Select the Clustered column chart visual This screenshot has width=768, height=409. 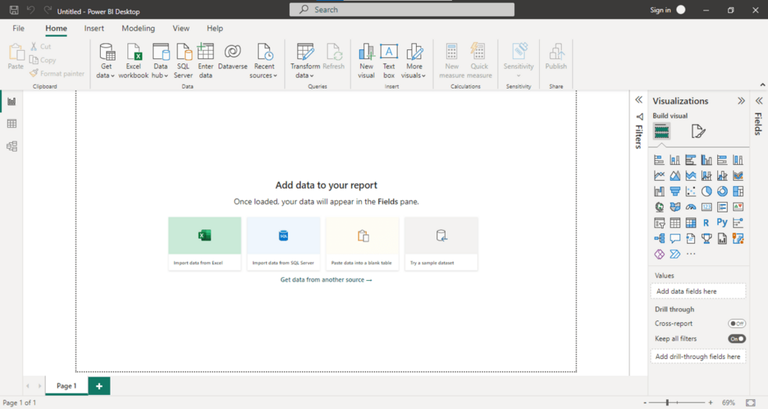coord(706,160)
